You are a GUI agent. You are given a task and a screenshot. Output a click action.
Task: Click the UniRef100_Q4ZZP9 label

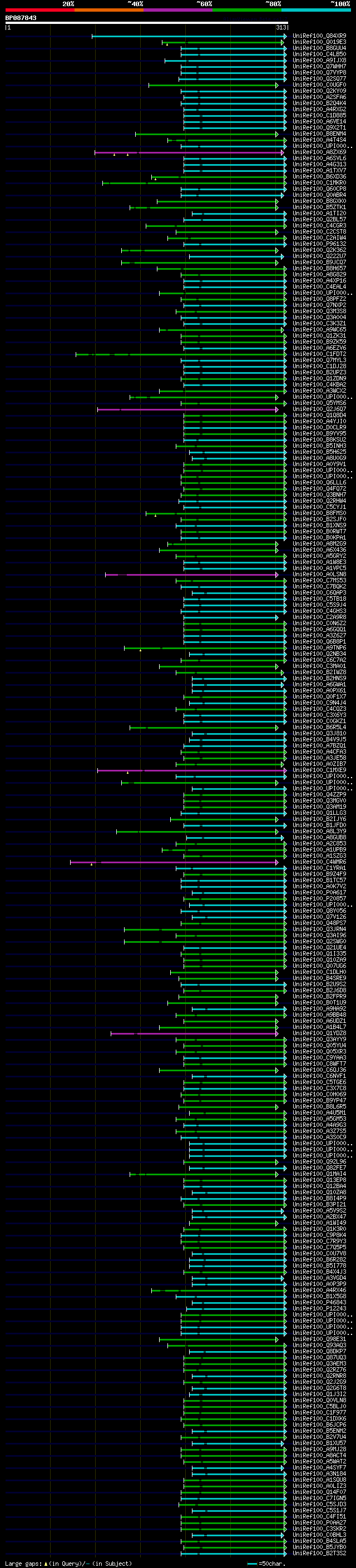coord(319,794)
